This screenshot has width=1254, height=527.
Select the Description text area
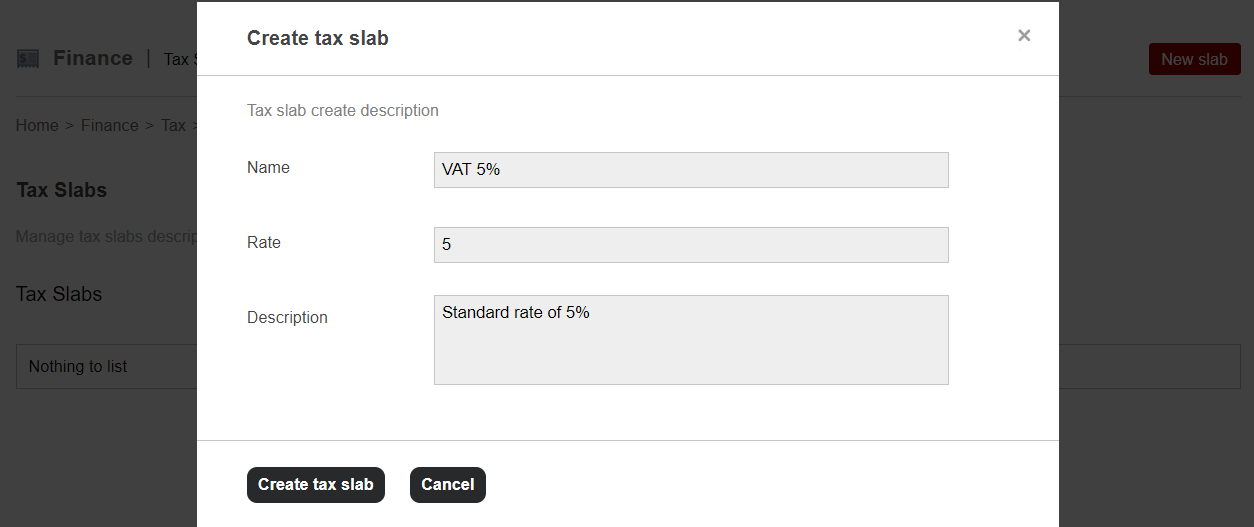(690, 340)
